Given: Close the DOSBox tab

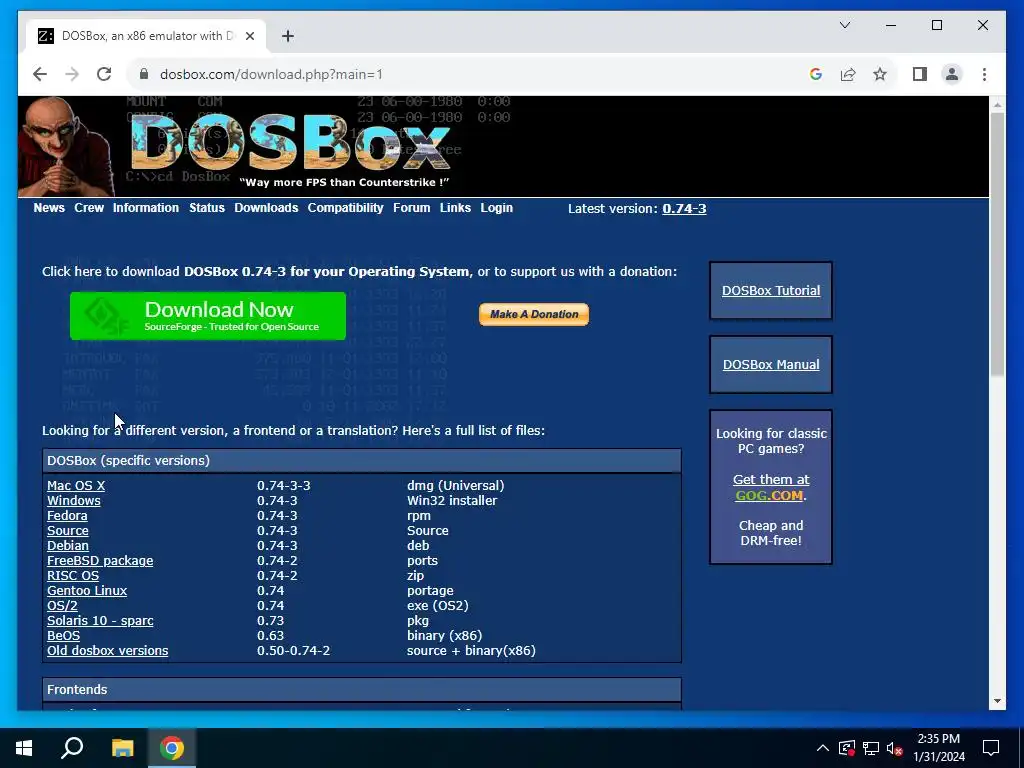Looking at the screenshot, I should point(249,36).
